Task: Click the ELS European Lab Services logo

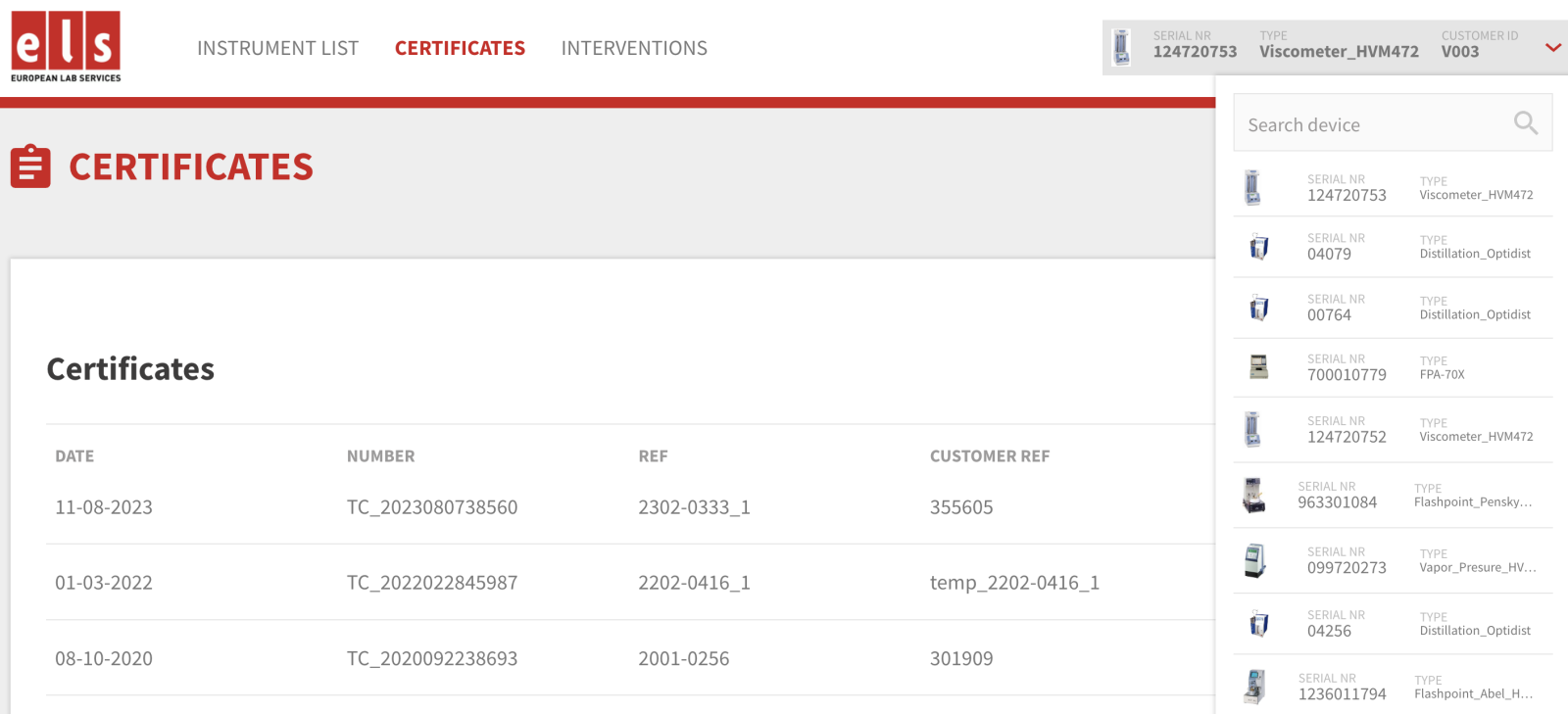Action: point(66,46)
